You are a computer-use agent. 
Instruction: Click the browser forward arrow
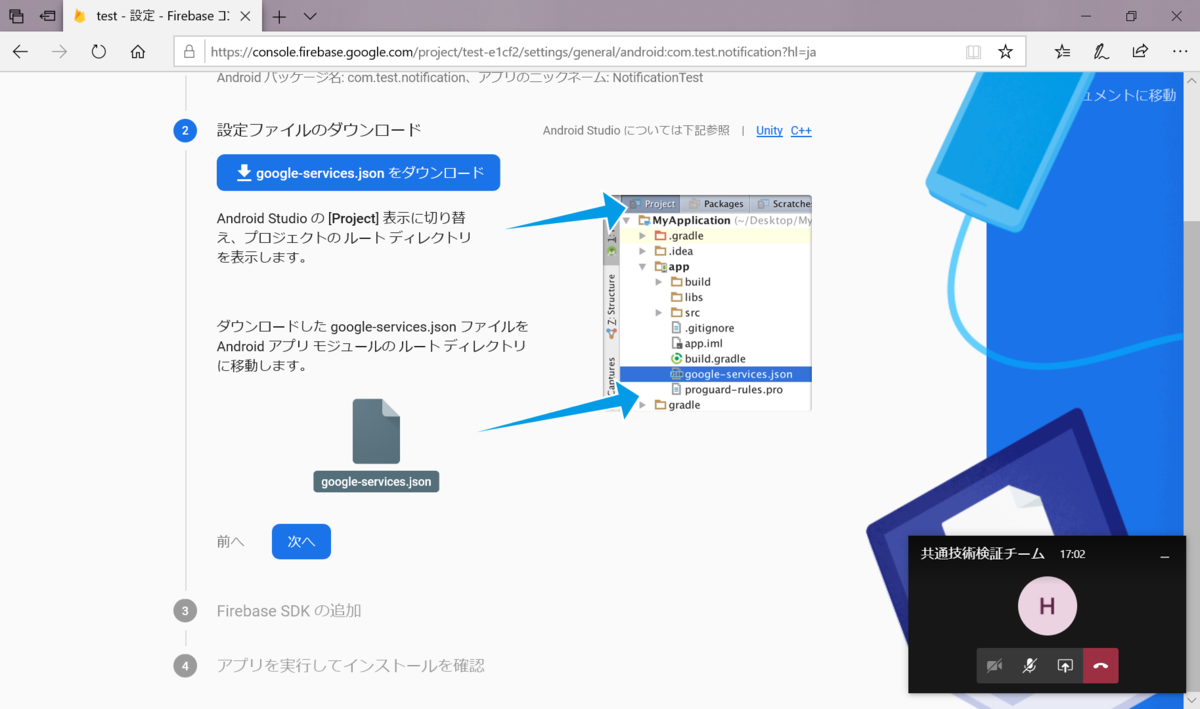click(59, 52)
